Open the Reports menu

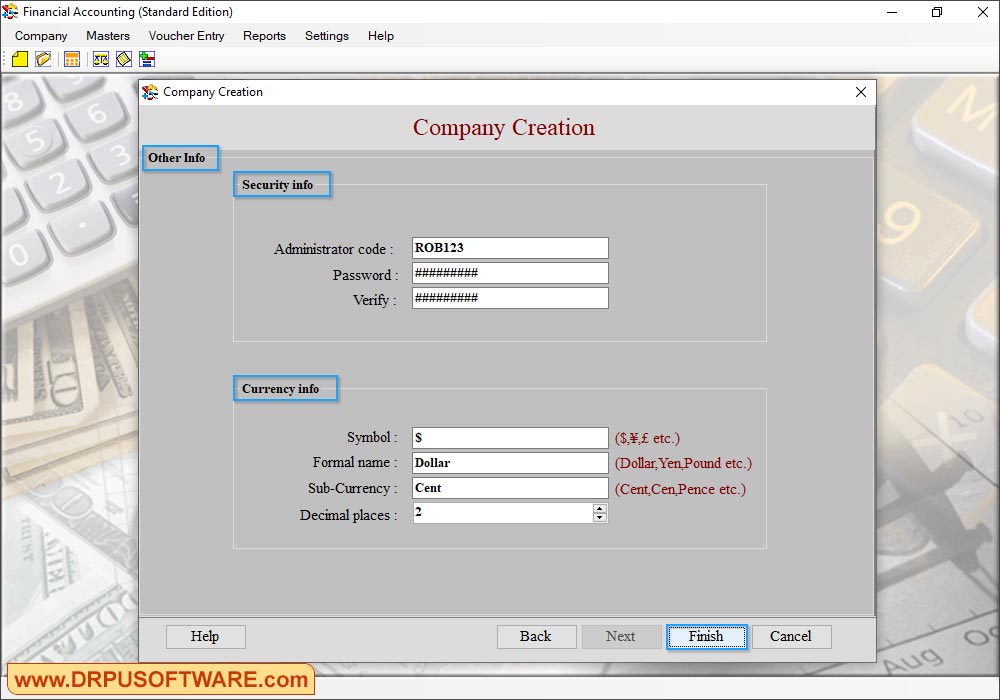[x=264, y=36]
